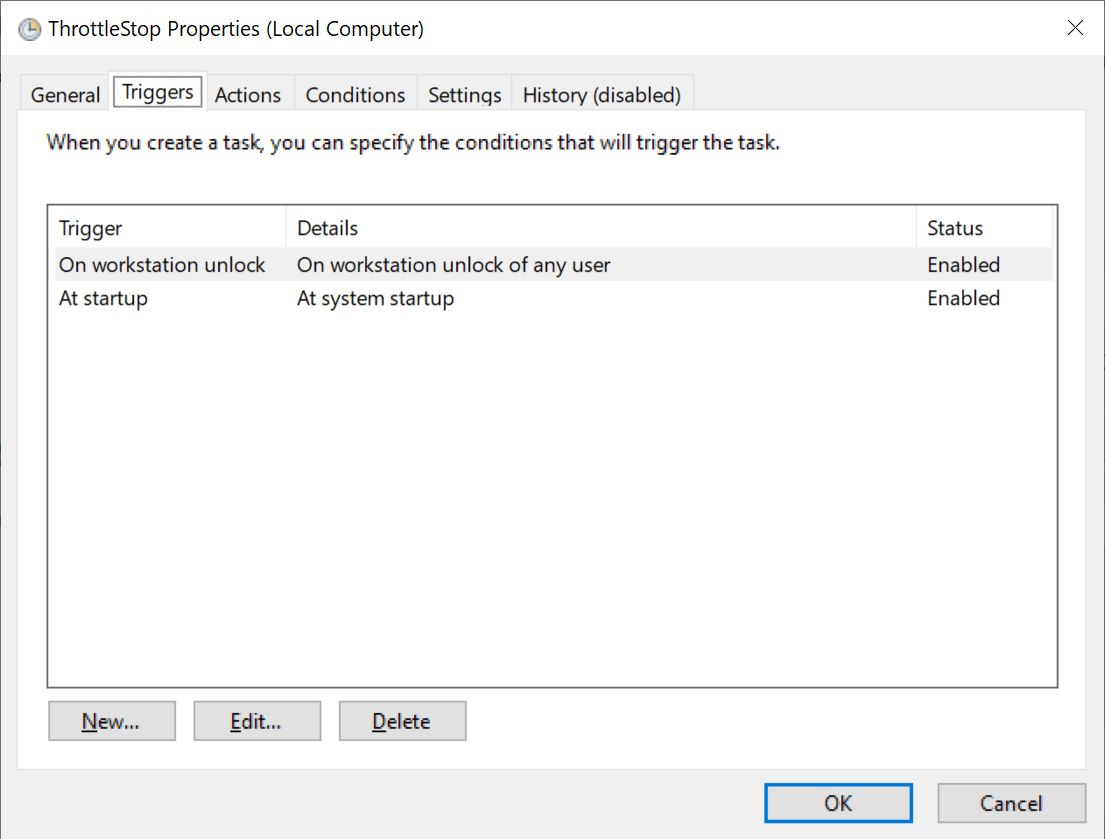
Task: Confirm changes with OK
Action: [x=838, y=803]
